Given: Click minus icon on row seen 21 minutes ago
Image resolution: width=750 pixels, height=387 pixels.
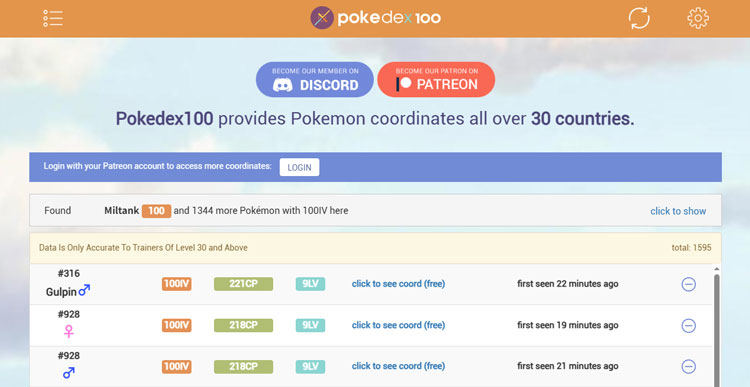Looking at the screenshot, I should point(688,367).
